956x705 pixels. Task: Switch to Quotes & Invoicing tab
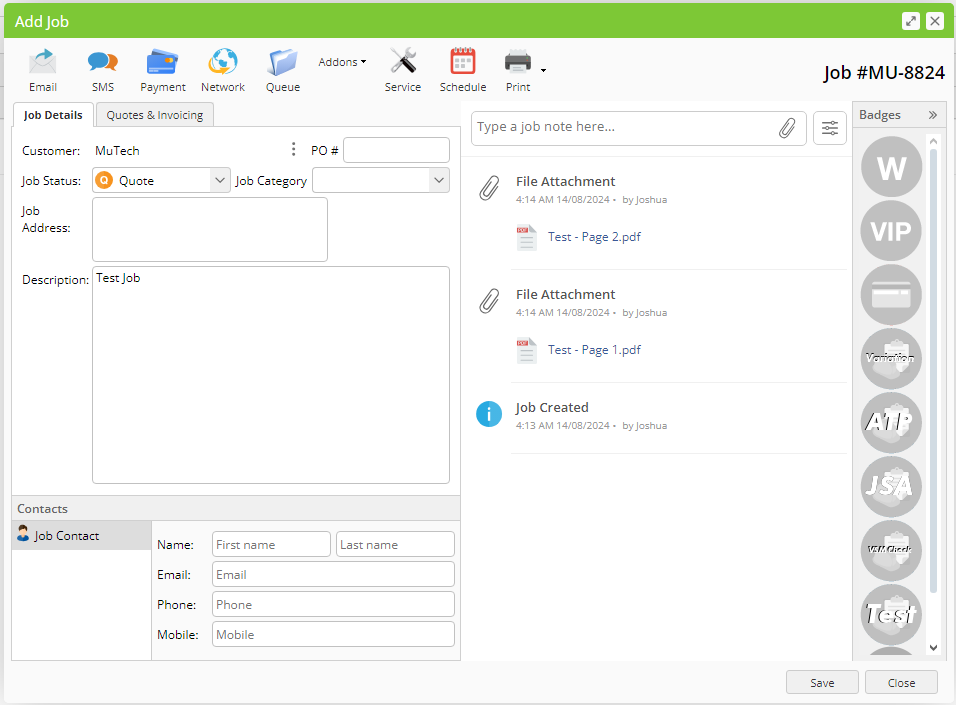pos(155,115)
